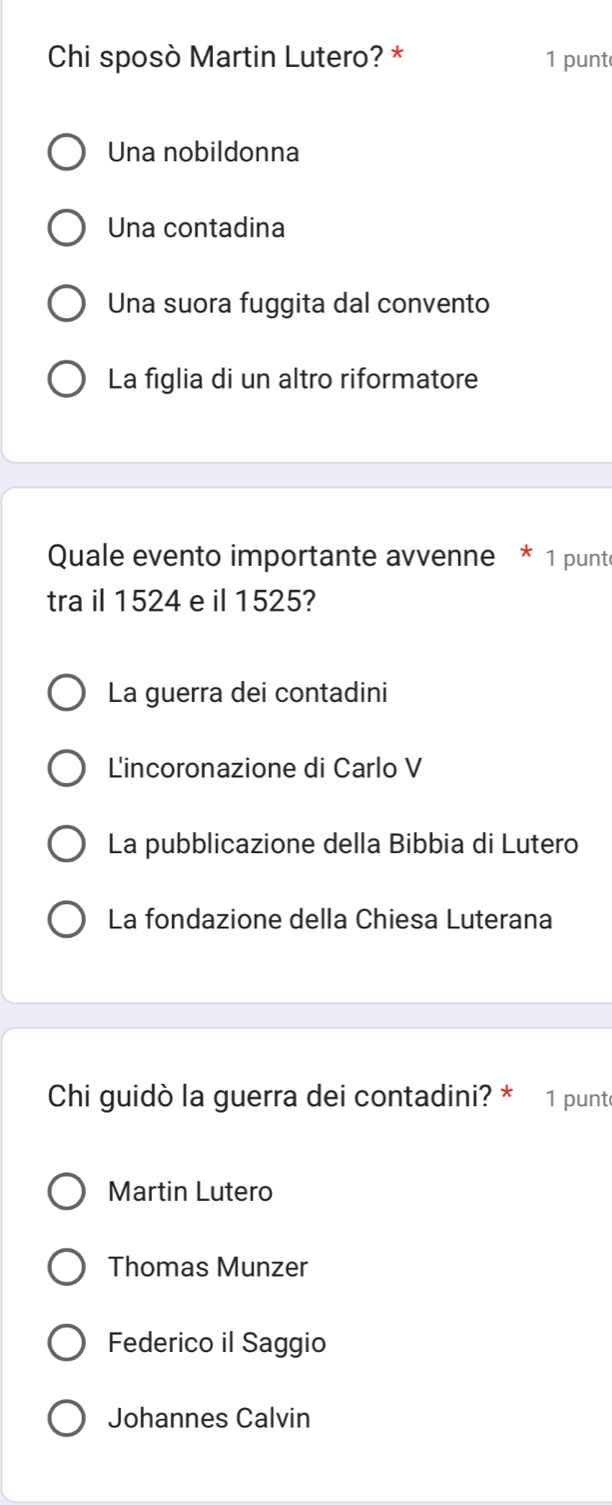
Task: Pick the 'Federico il Saggio' option
Action: click(67, 1343)
